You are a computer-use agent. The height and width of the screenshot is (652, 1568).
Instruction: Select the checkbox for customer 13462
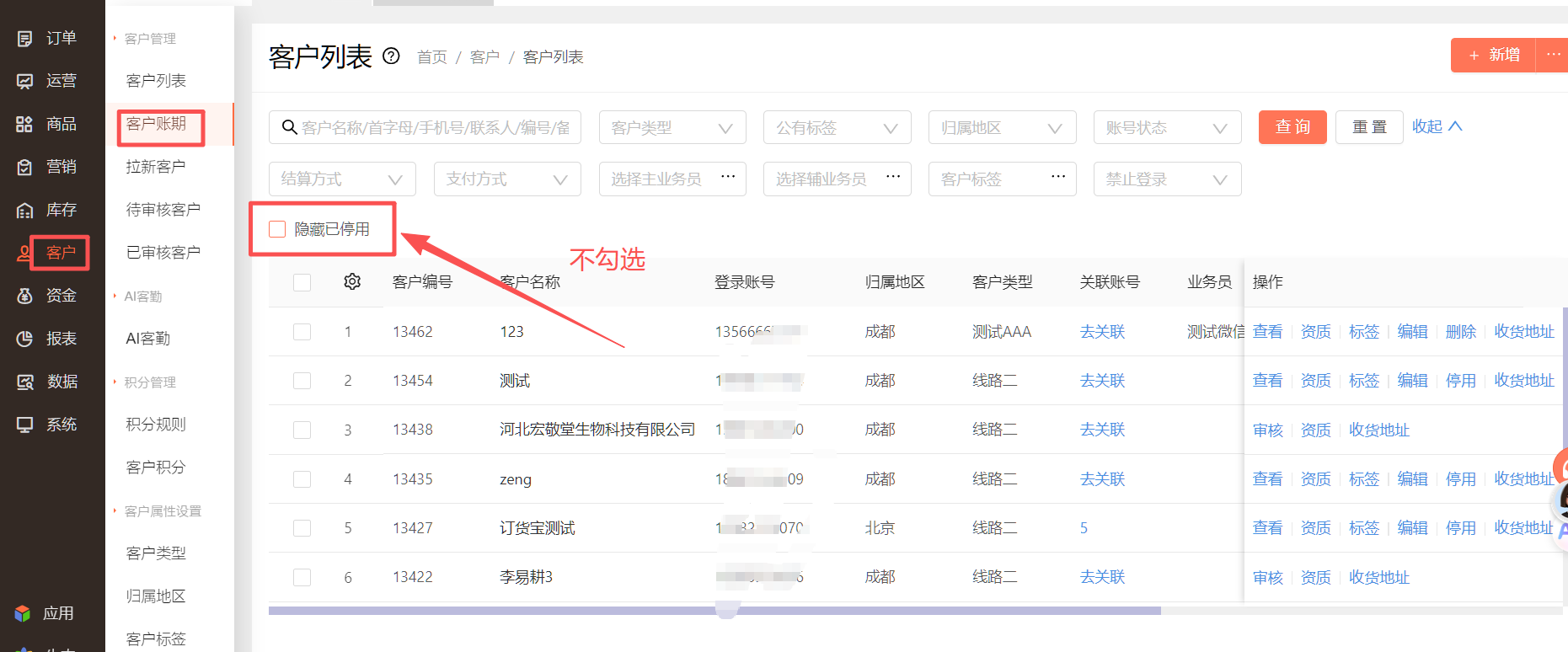coord(302,332)
